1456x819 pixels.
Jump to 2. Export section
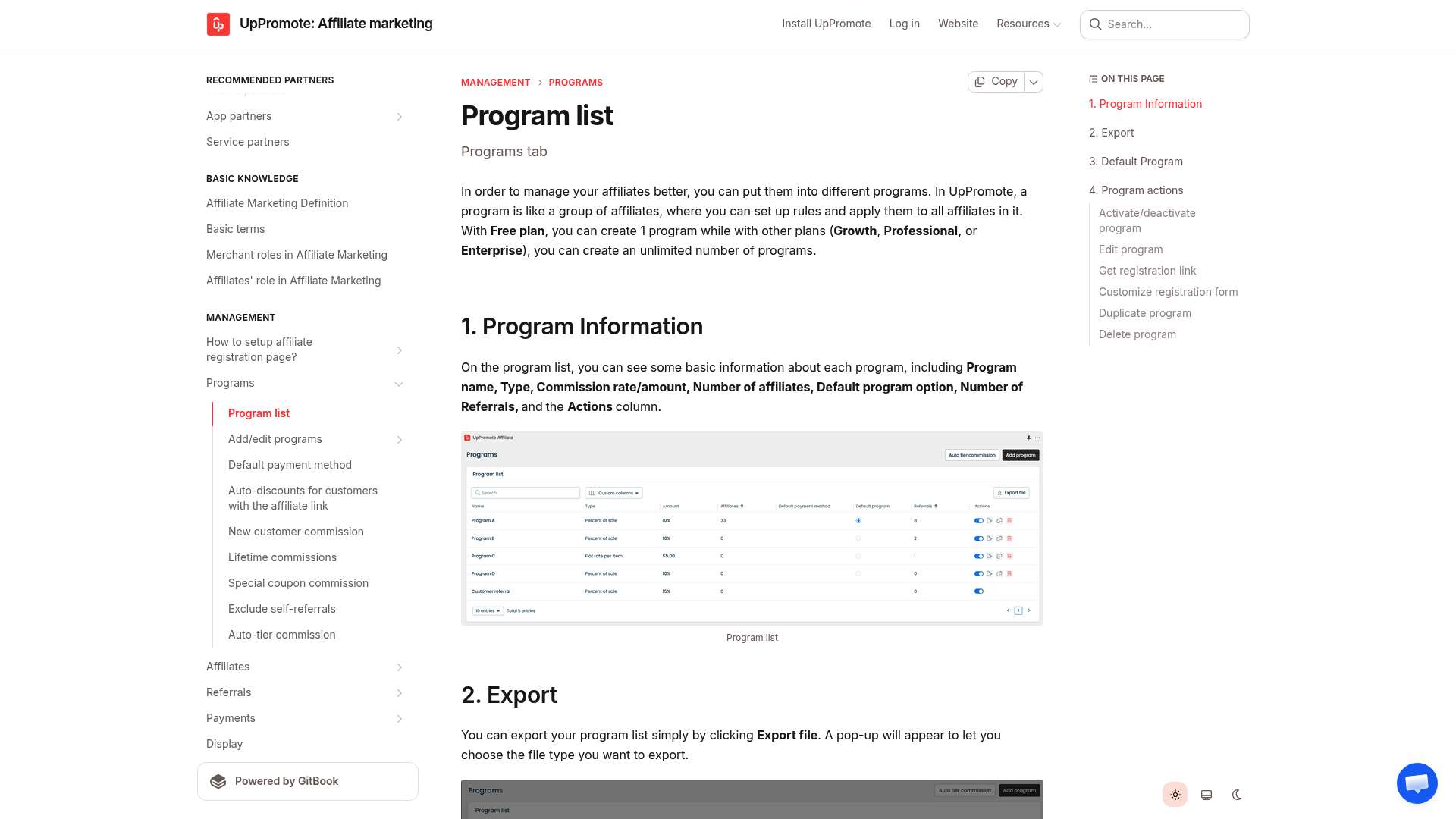pyautogui.click(x=1112, y=133)
